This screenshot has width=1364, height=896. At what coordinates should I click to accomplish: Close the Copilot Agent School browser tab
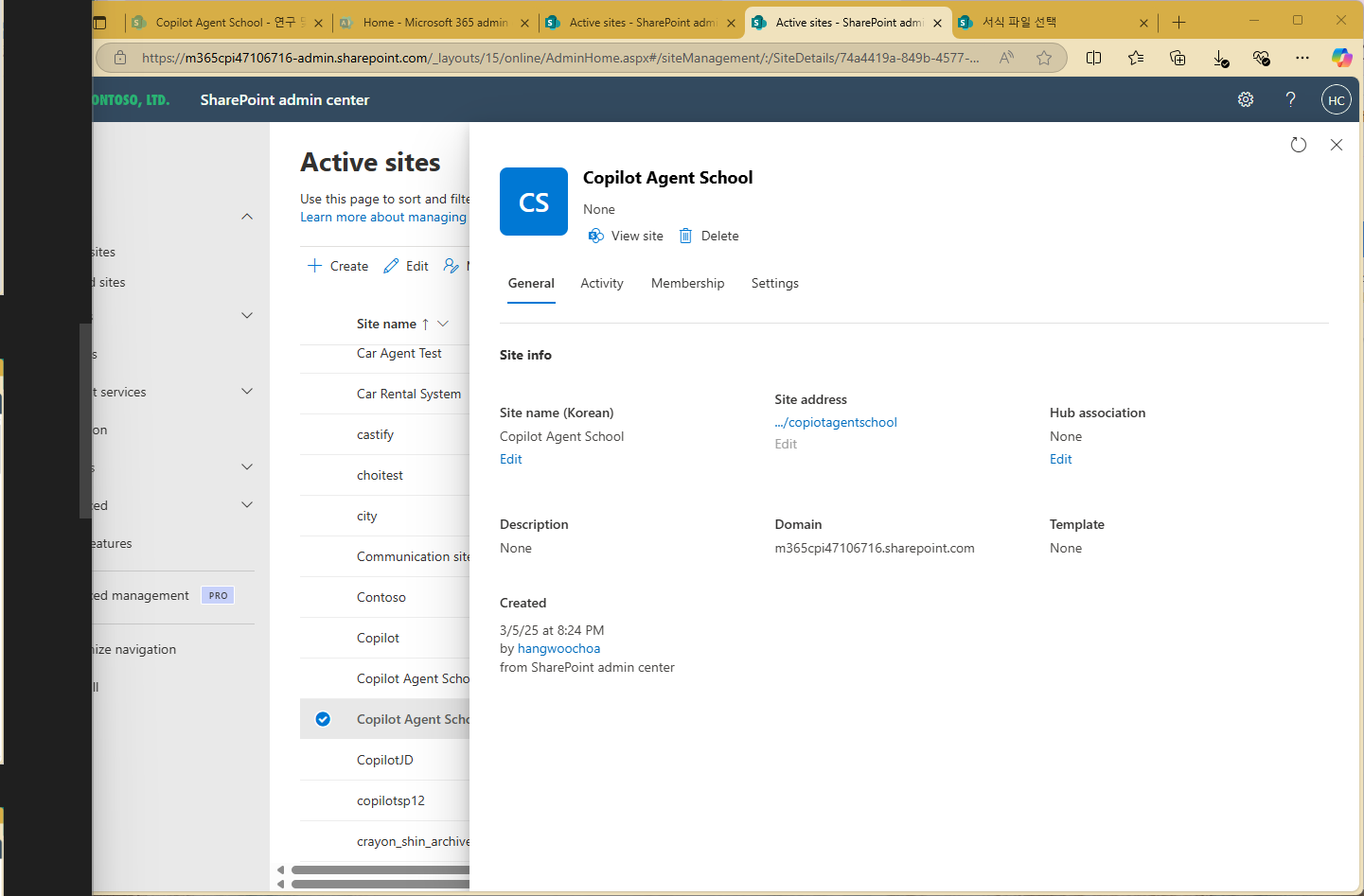click(318, 23)
